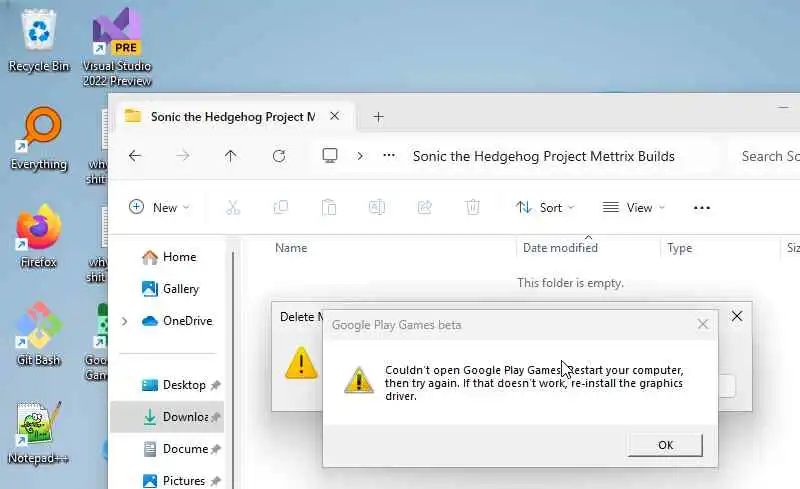This screenshot has height=489, width=800.
Task: Close the Delete dialog behind
Action: (x=737, y=316)
